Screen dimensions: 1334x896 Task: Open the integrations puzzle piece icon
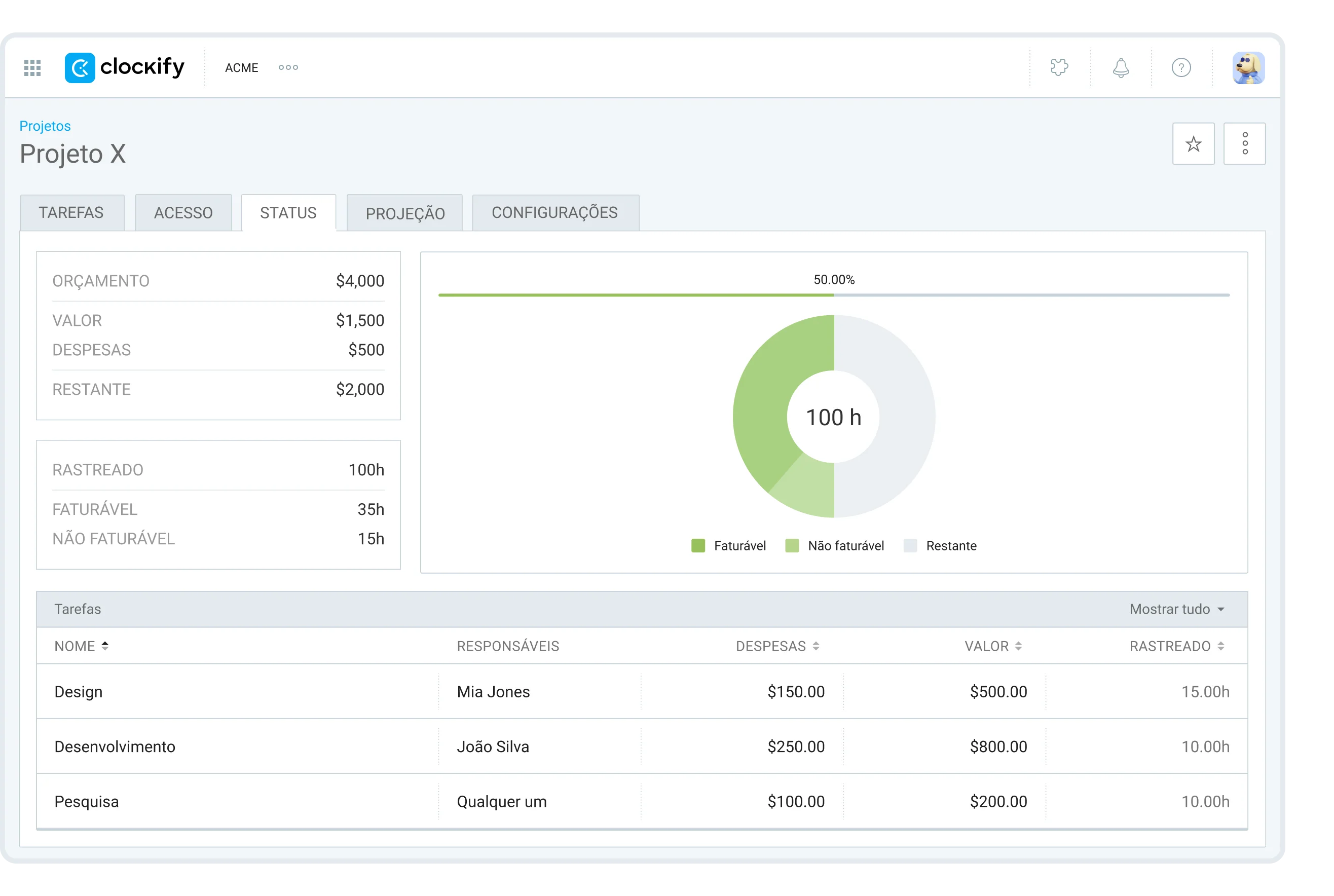coord(1059,67)
